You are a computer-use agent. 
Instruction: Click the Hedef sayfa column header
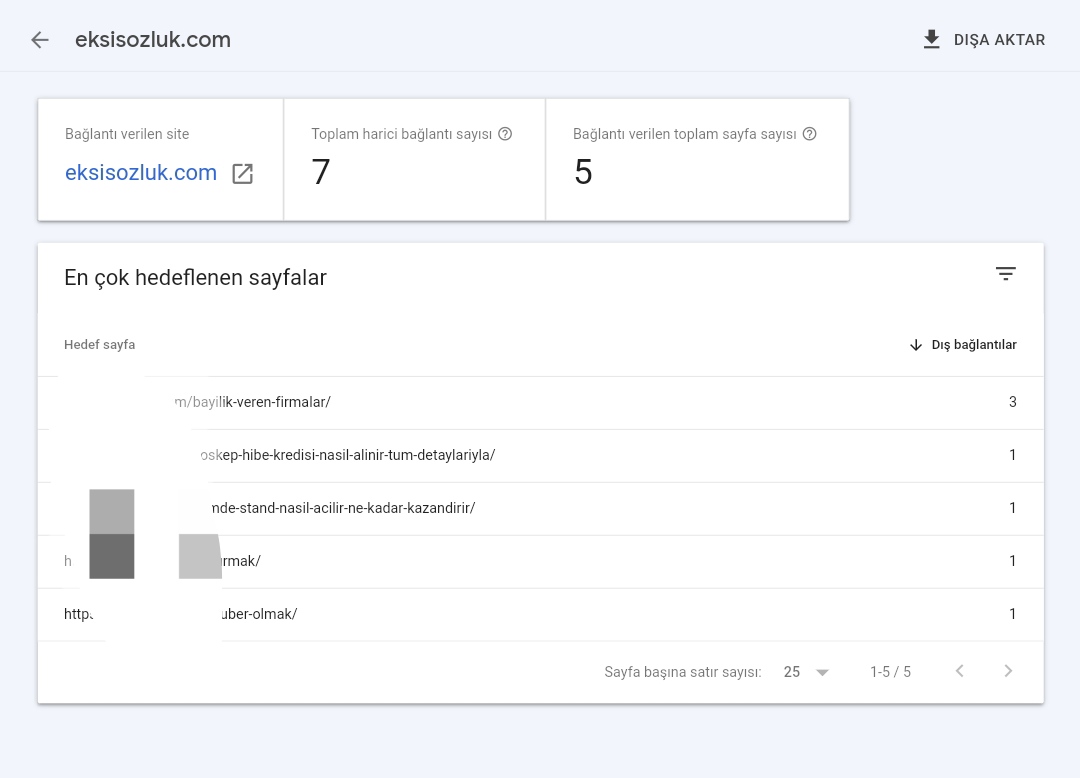point(99,345)
